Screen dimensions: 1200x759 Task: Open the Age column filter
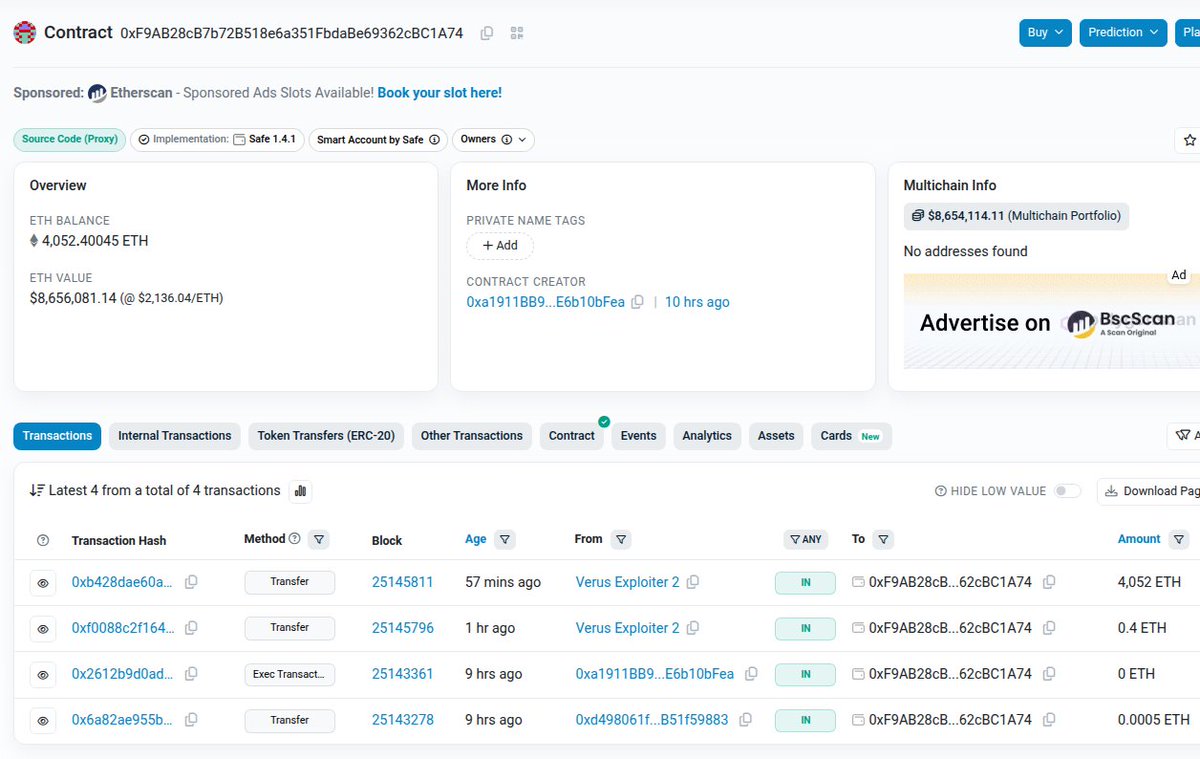click(505, 539)
